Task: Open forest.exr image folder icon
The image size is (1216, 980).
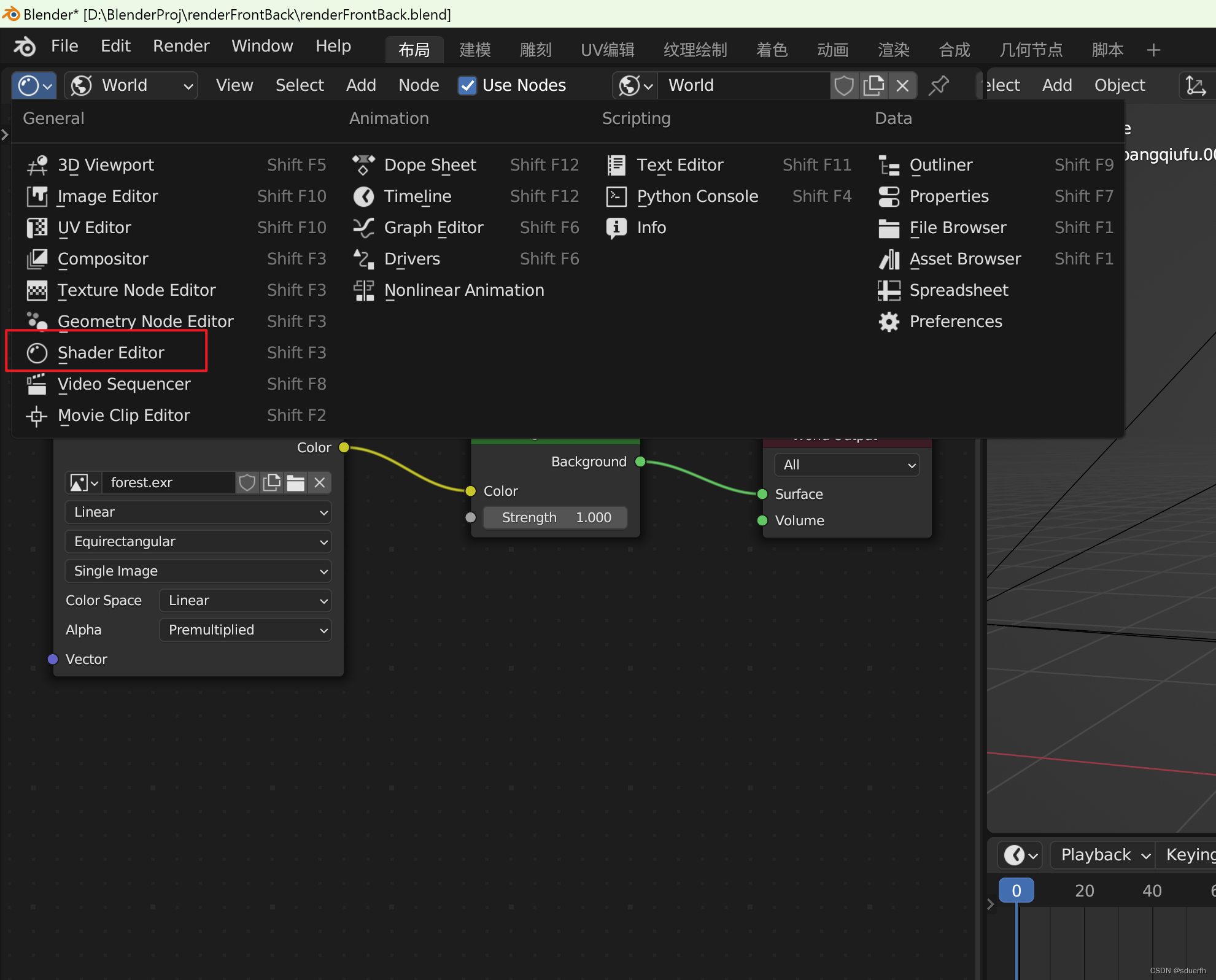Action: 296,483
